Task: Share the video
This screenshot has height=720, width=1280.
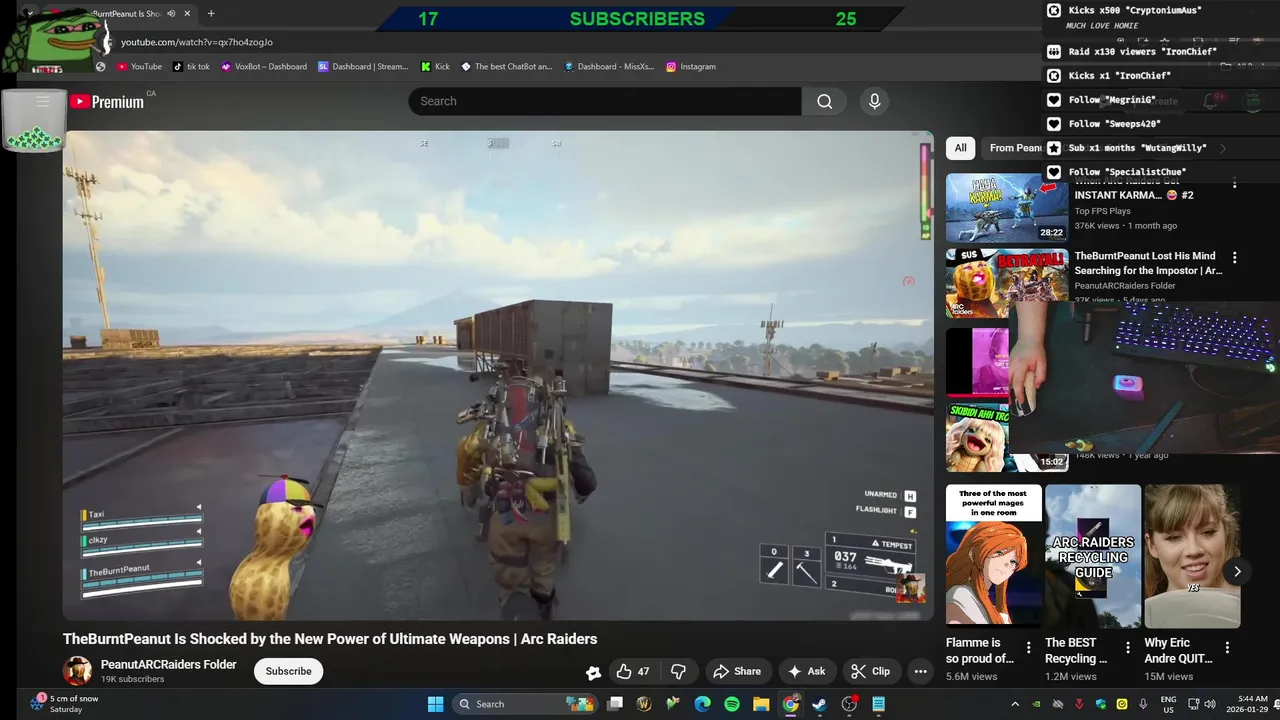Action: point(736,671)
